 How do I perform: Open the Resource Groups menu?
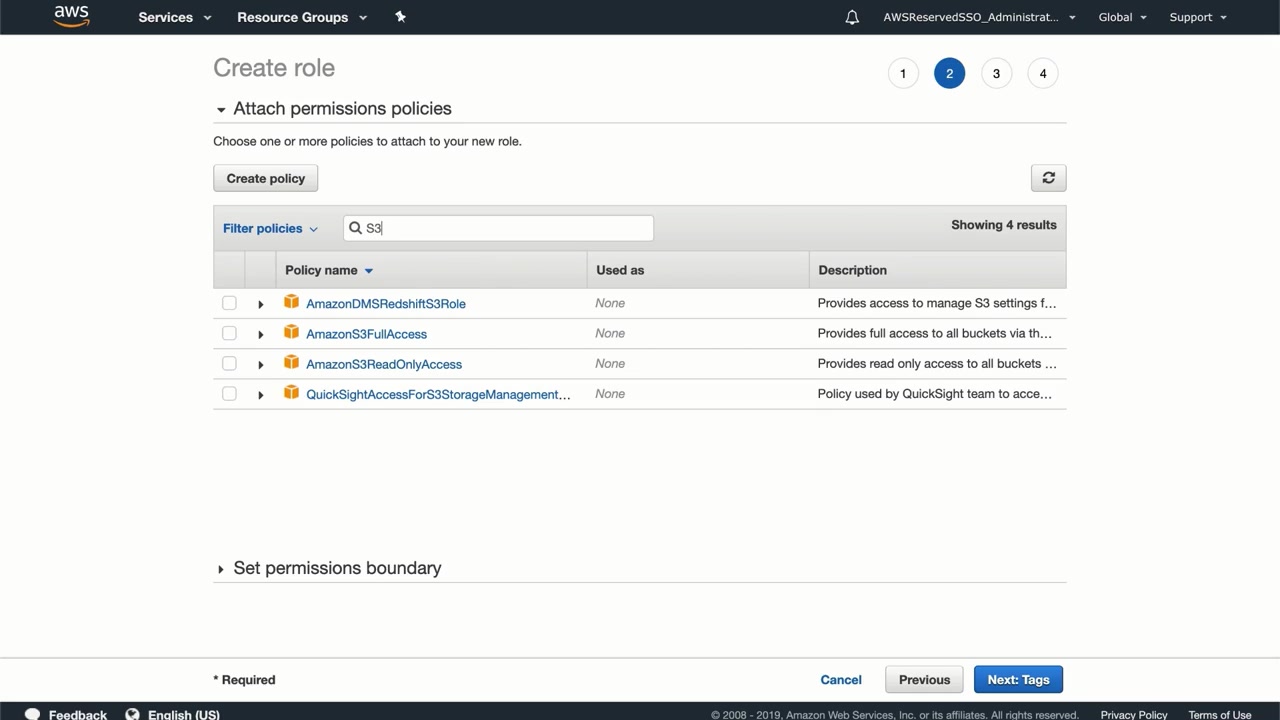[302, 17]
